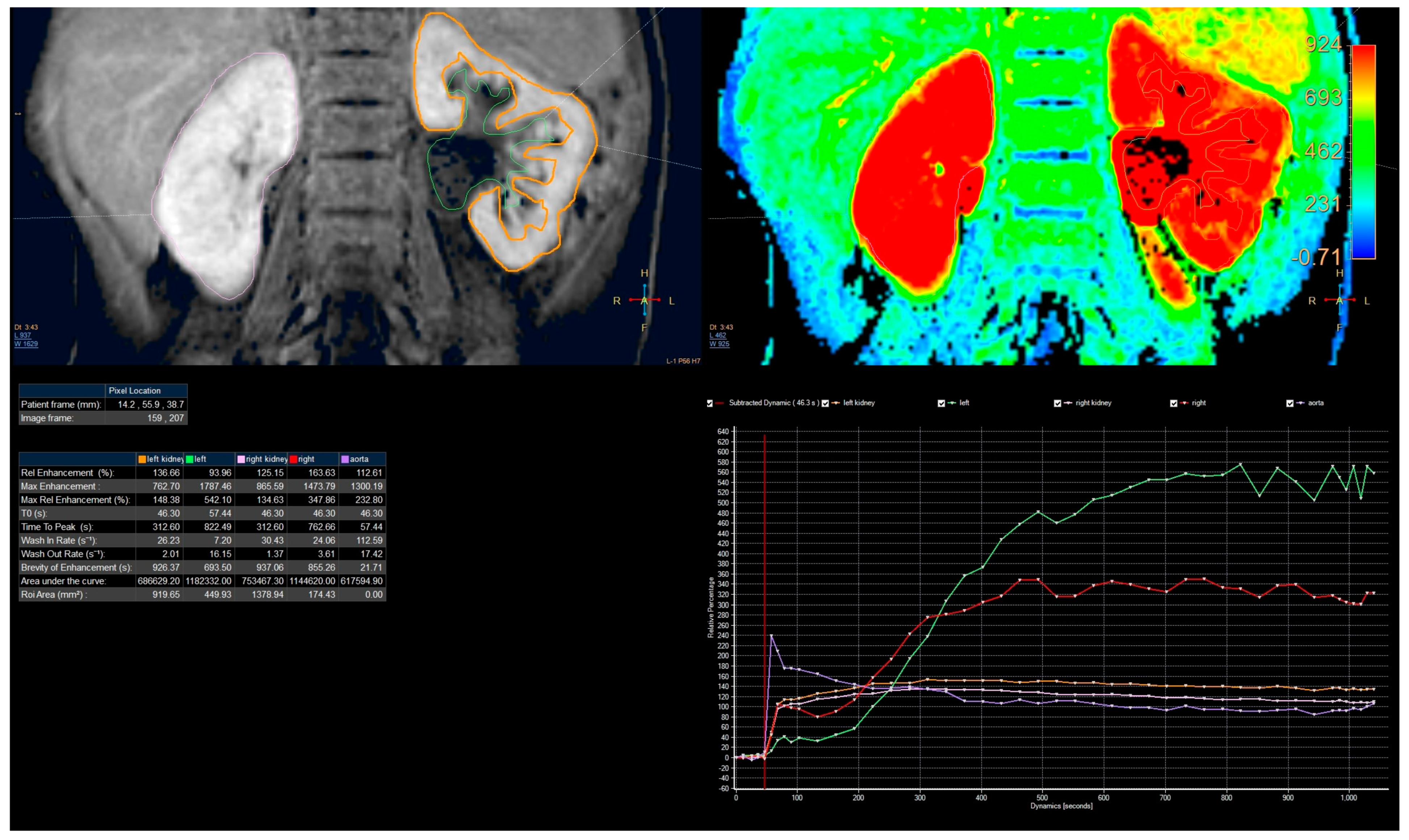Click the purple aorta swatch in table

tap(345, 459)
